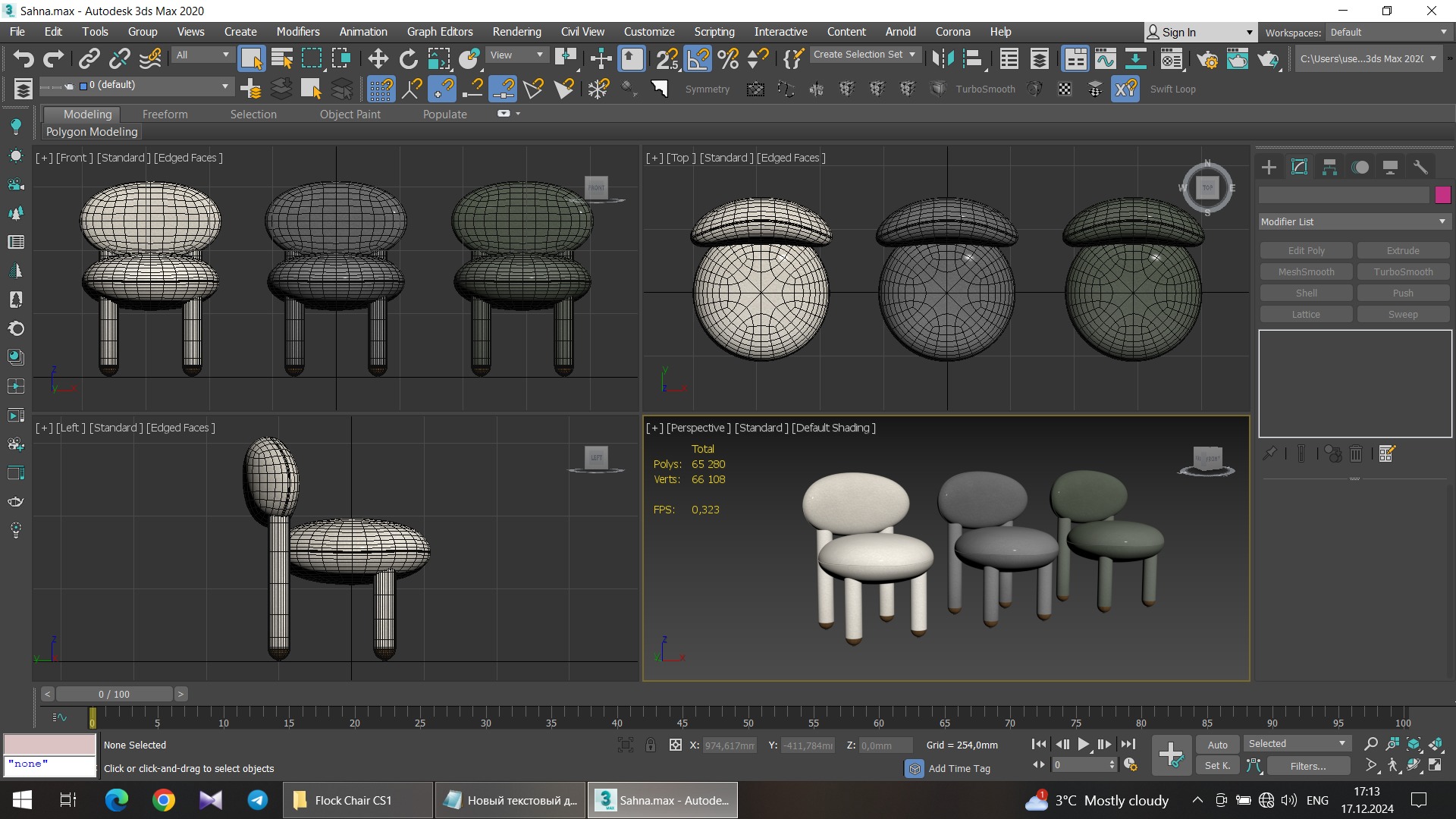Click the Undo arrow icon

pos(24,58)
